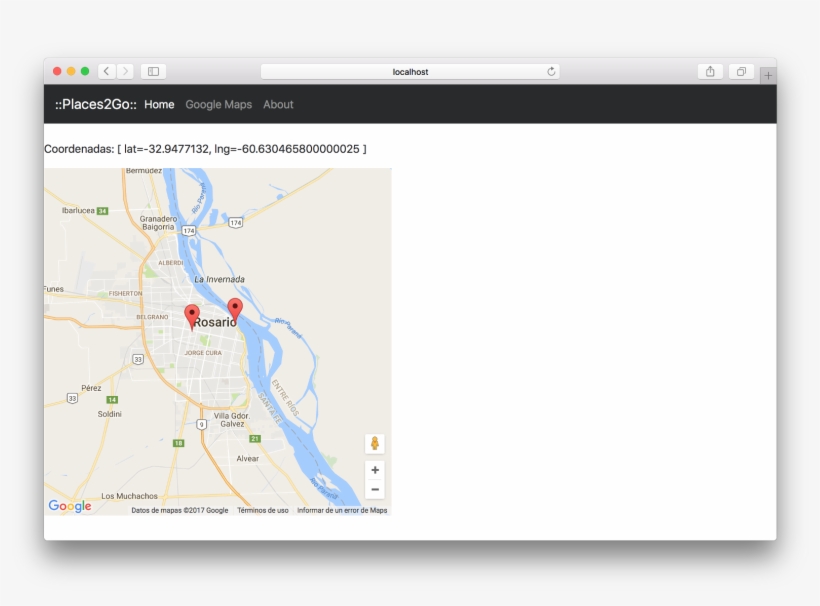The image size is (820, 606).
Task: Click the Coordenadas text line
Action: 205,149
